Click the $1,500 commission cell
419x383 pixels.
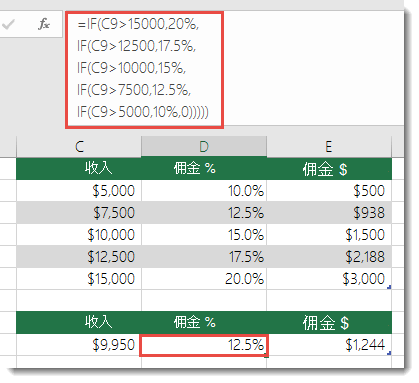tap(329, 235)
